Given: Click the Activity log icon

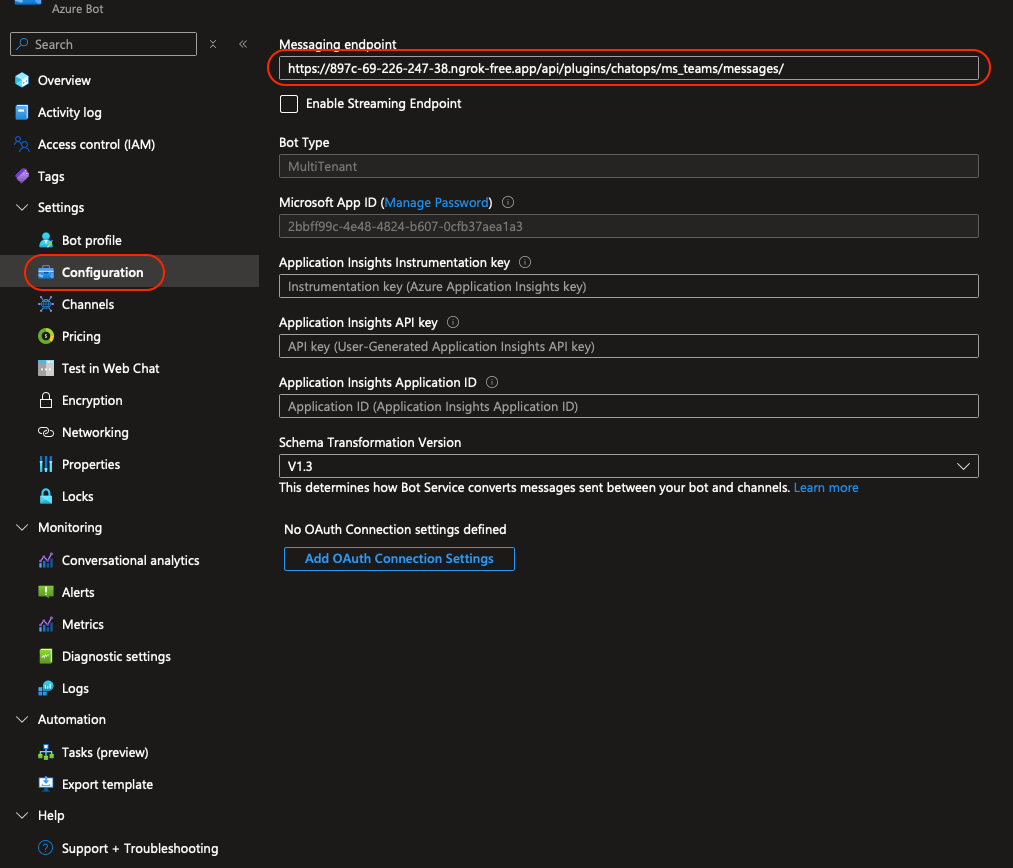Looking at the screenshot, I should [x=22, y=112].
